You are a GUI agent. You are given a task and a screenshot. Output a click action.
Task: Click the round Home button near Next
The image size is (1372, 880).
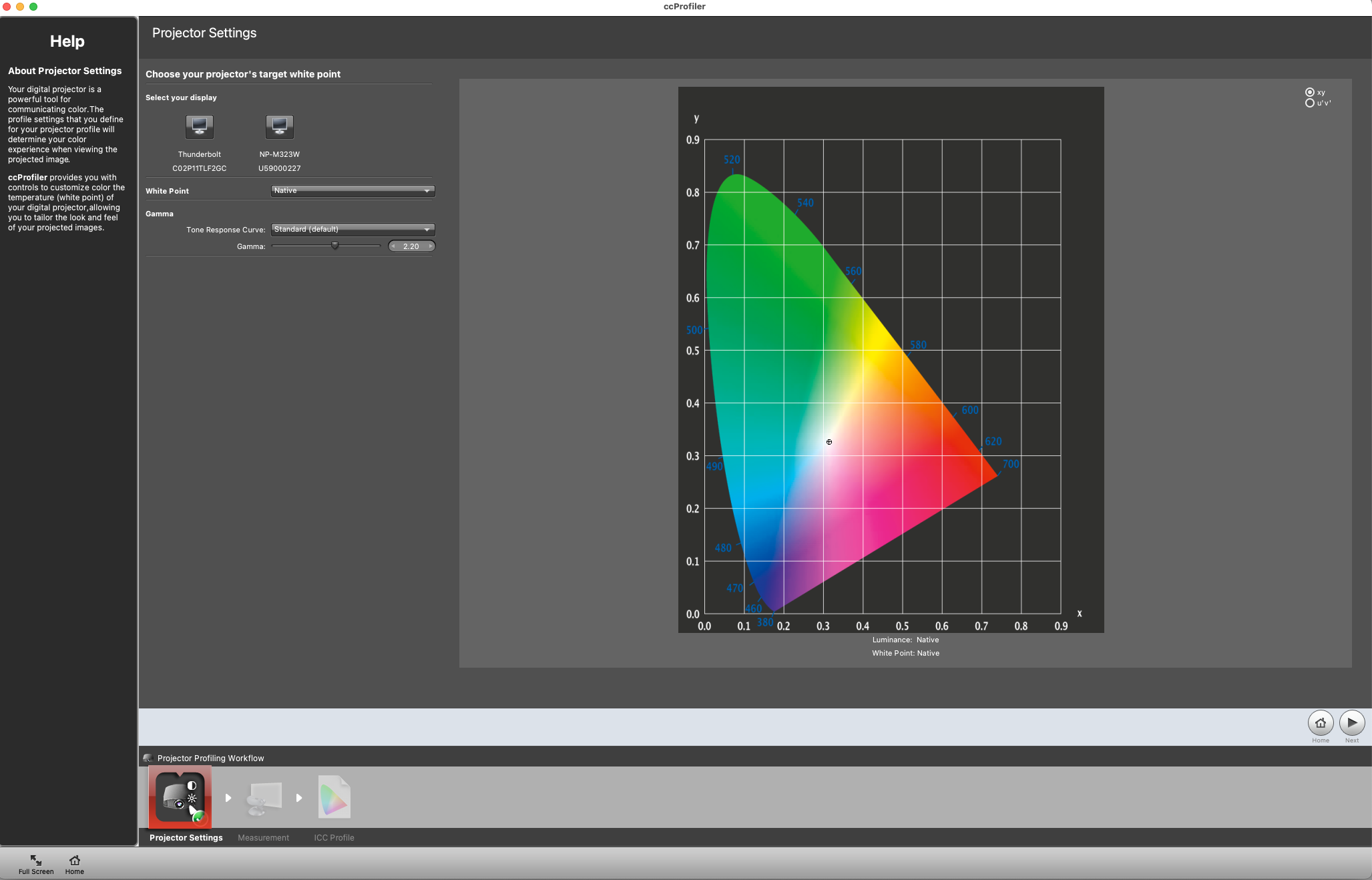point(1320,722)
